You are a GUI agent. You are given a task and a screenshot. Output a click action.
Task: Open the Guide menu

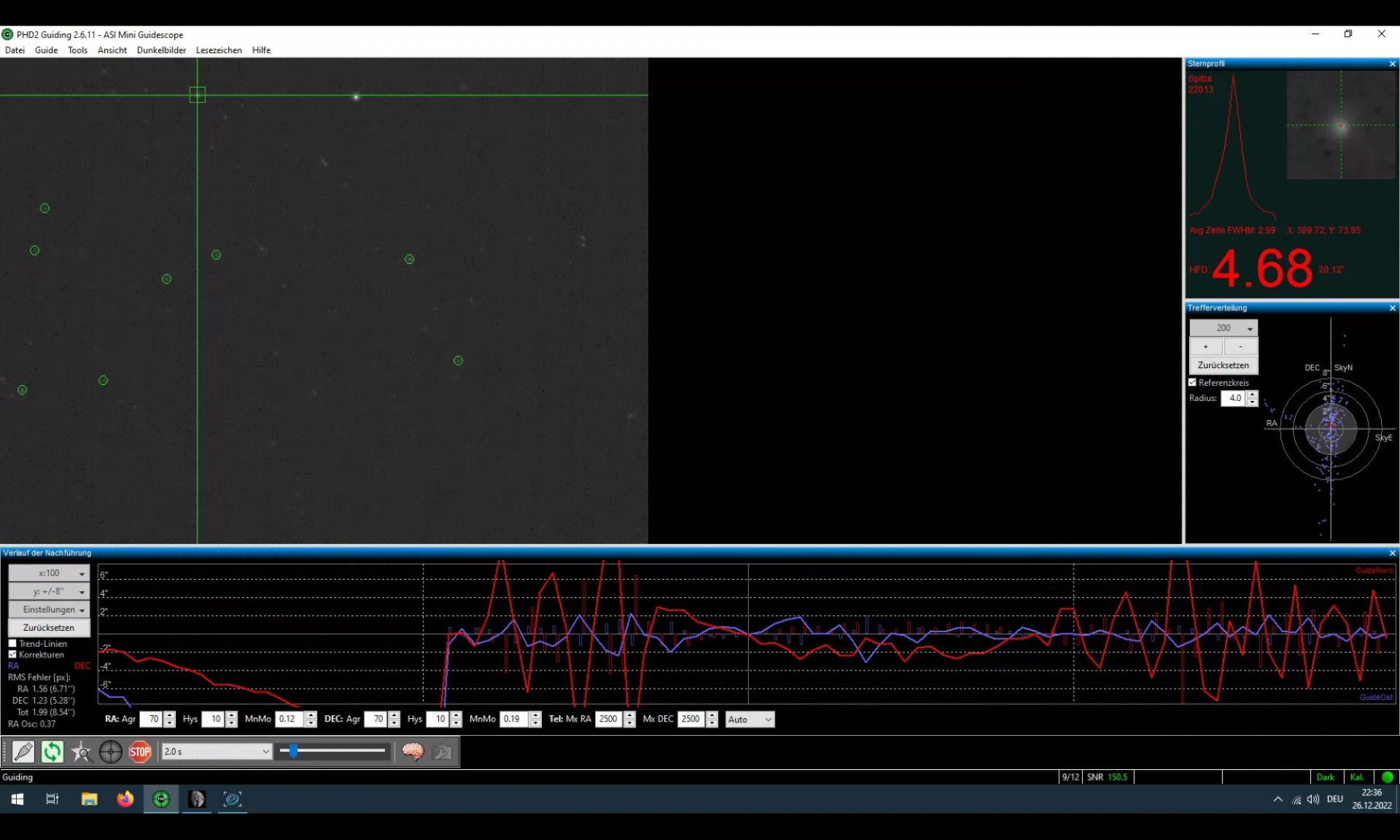pos(46,50)
